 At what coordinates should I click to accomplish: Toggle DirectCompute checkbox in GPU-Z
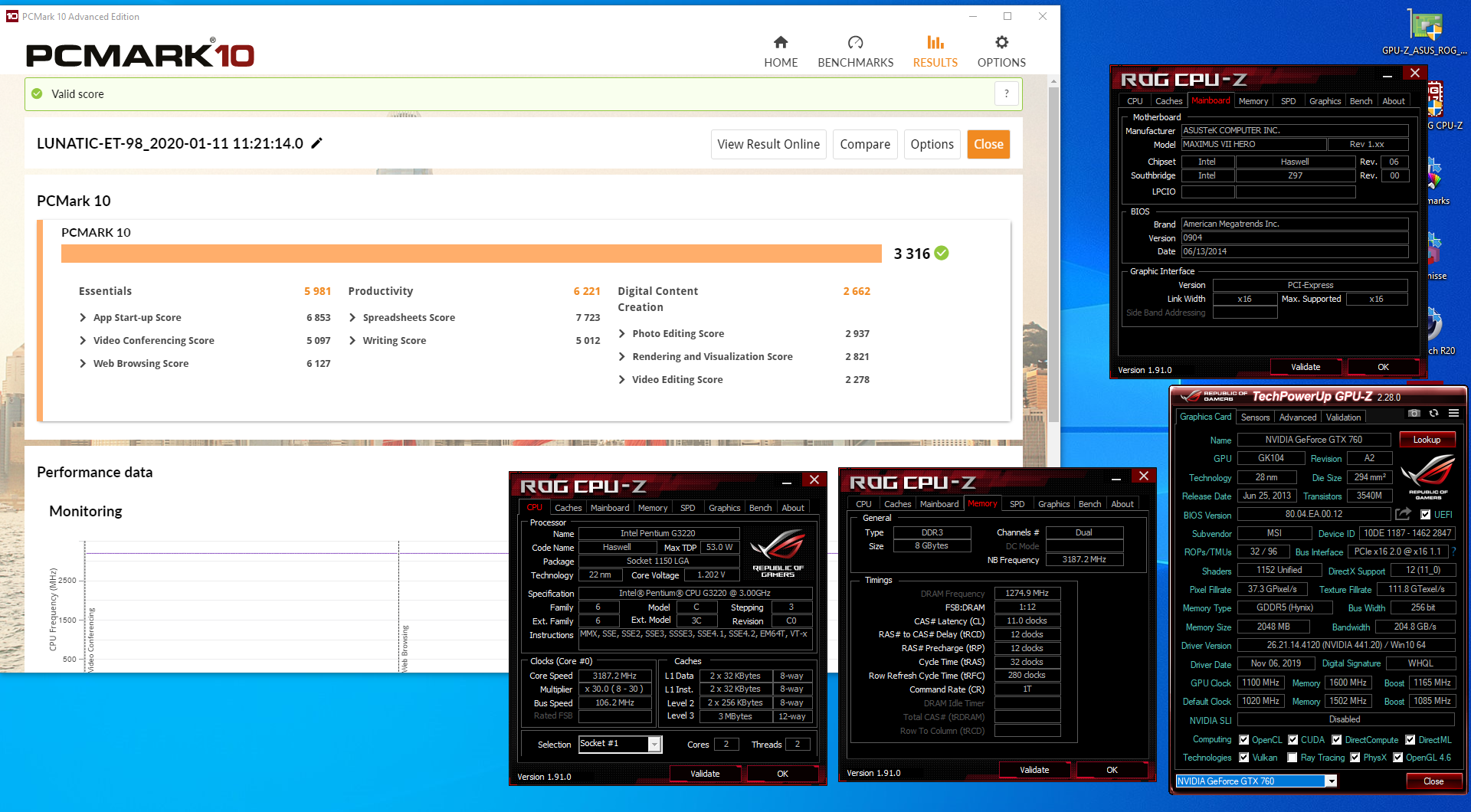coord(1337,740)
